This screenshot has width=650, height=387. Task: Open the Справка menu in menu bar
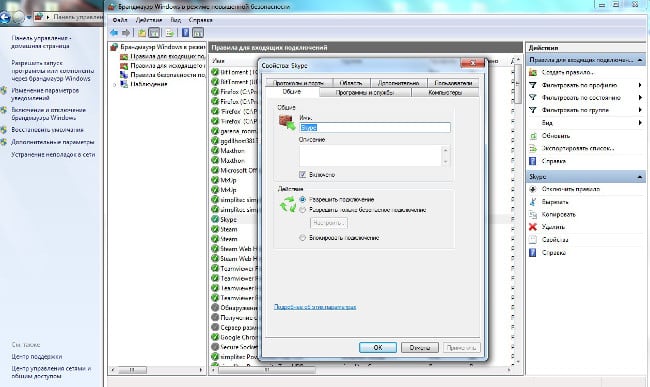(200, 20)
